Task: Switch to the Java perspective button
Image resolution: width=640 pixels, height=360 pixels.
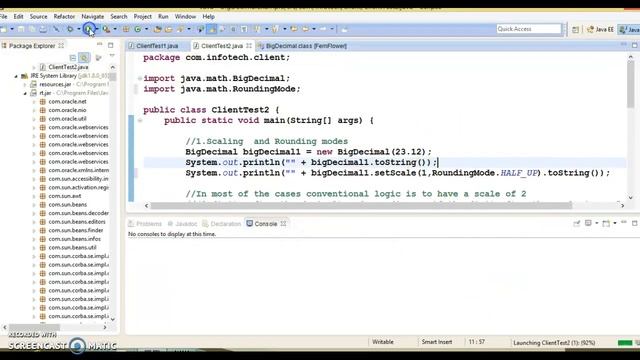Action: [x=629, y=29]
